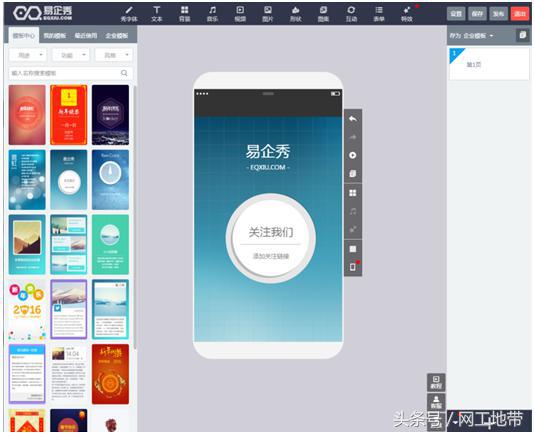
Task: Select the EQXIU.COM subtitle on canvas
Action: [268, 167]
